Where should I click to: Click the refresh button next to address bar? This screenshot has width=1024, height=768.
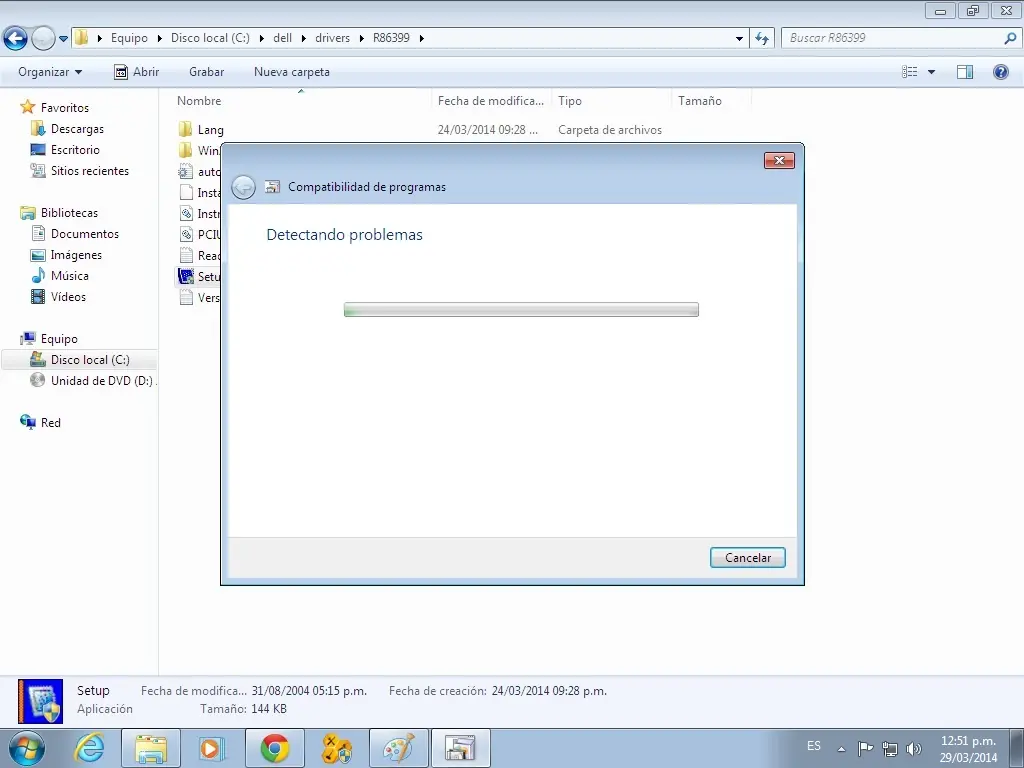tap(762, 39)
